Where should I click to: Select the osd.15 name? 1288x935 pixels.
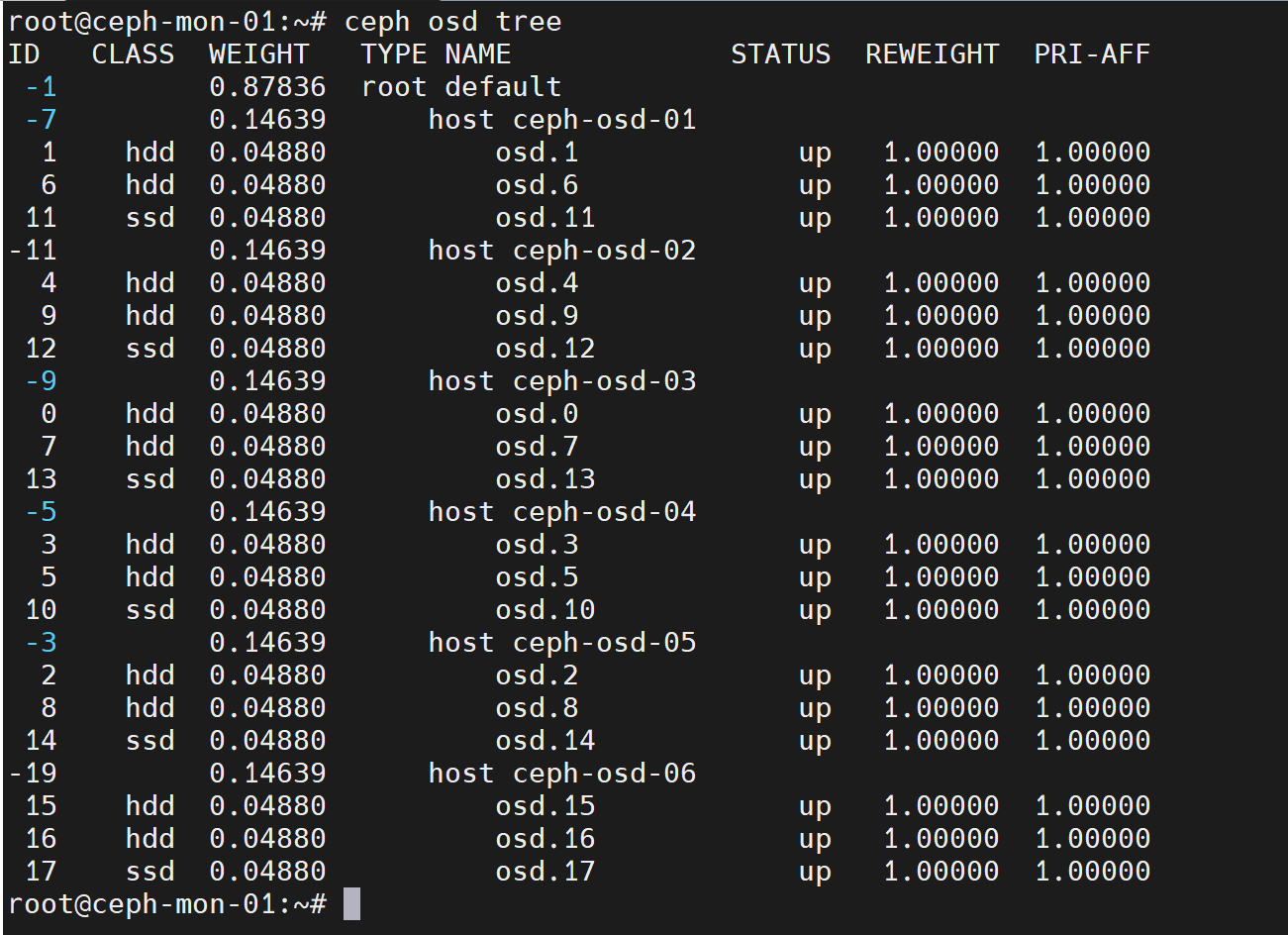tap(545, 805)
